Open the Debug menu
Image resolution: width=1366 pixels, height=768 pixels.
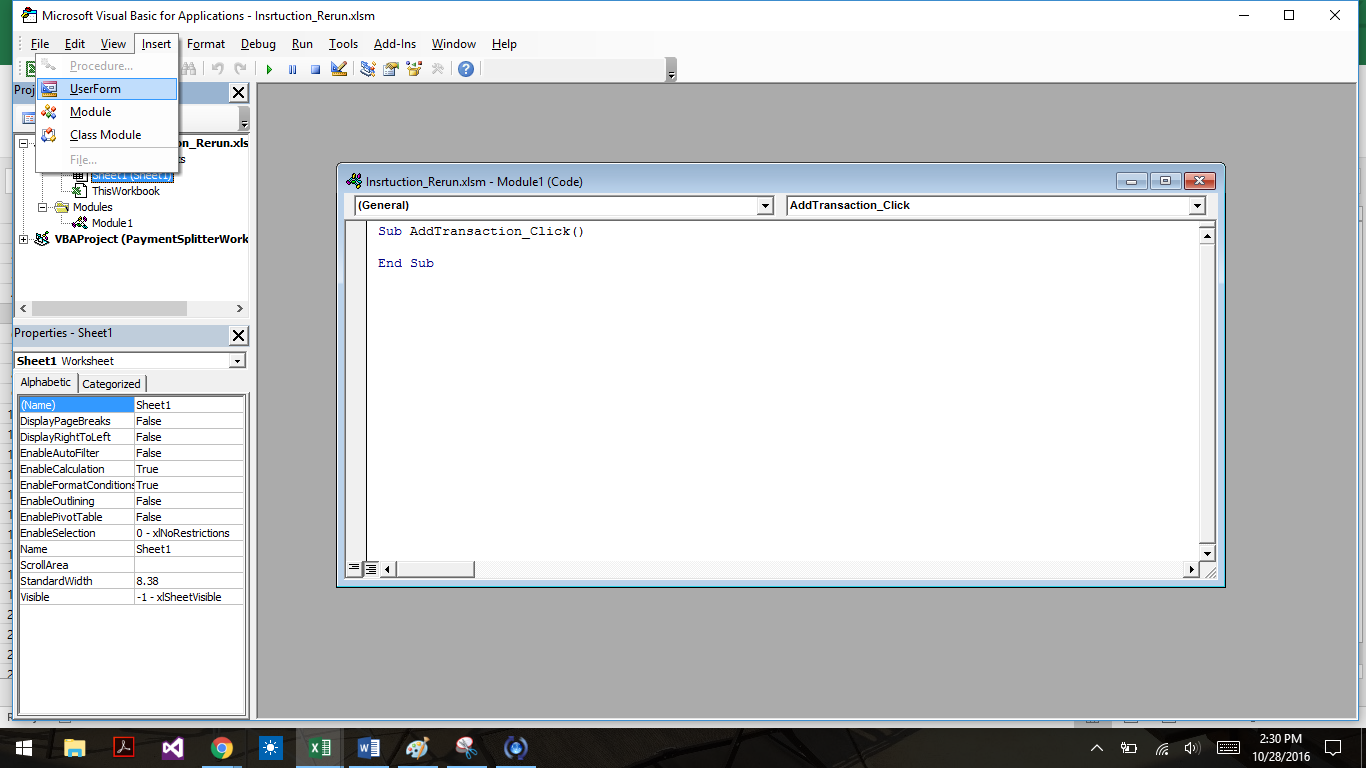pyautogui.click(x=258, y=44)
